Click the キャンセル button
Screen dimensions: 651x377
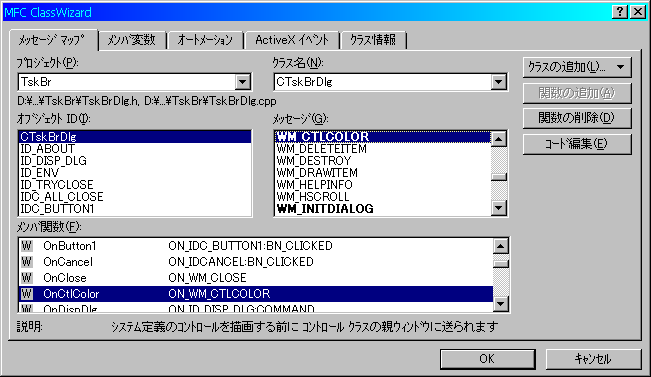594,359
